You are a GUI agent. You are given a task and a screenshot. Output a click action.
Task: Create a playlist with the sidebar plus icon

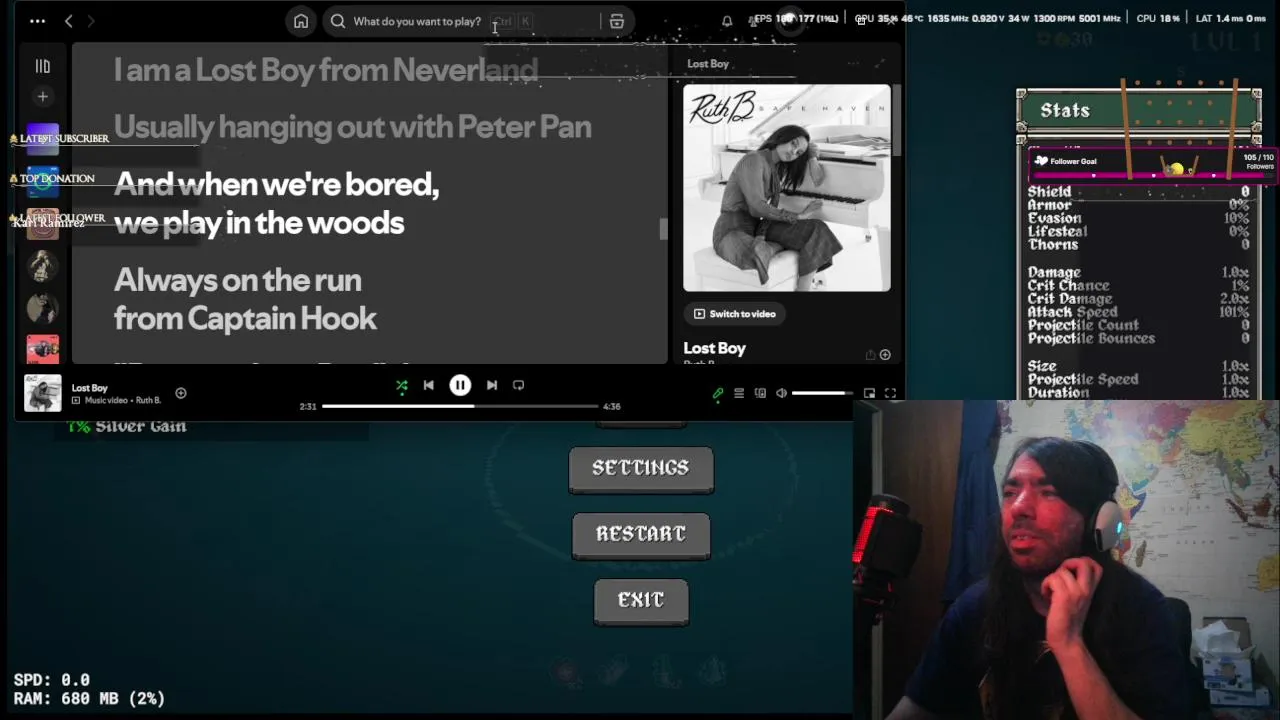pyautogui.click(x=43, y=97)
